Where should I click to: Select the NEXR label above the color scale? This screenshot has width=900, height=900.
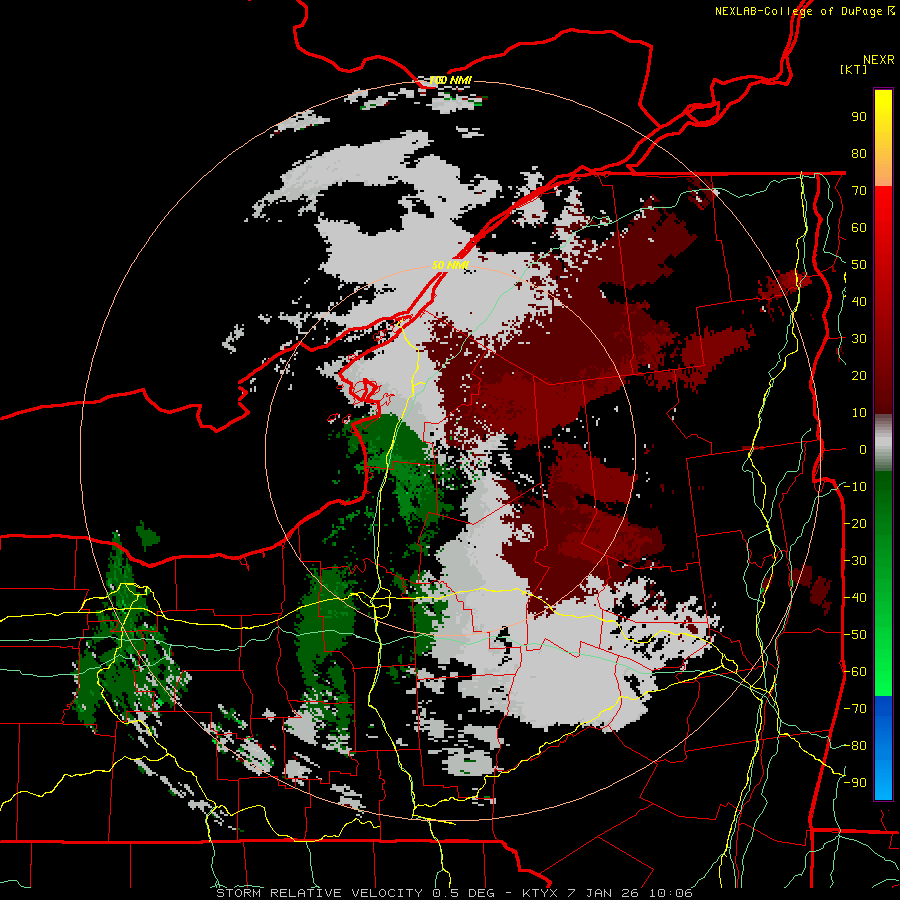coord(879,60)
